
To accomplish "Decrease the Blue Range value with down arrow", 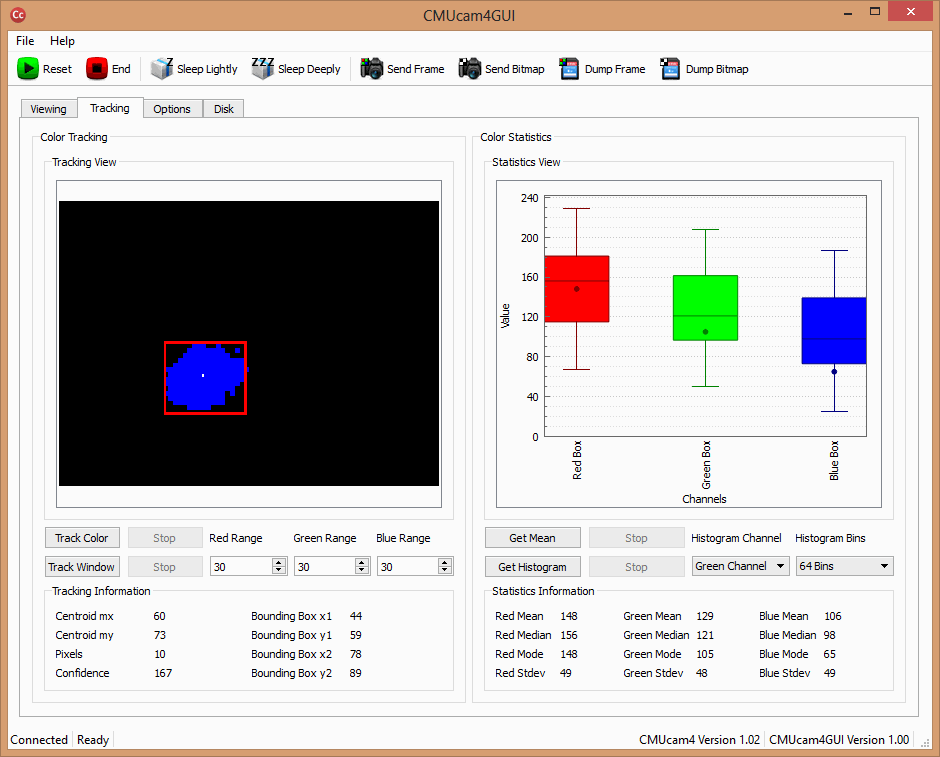I will coord(444,570).
